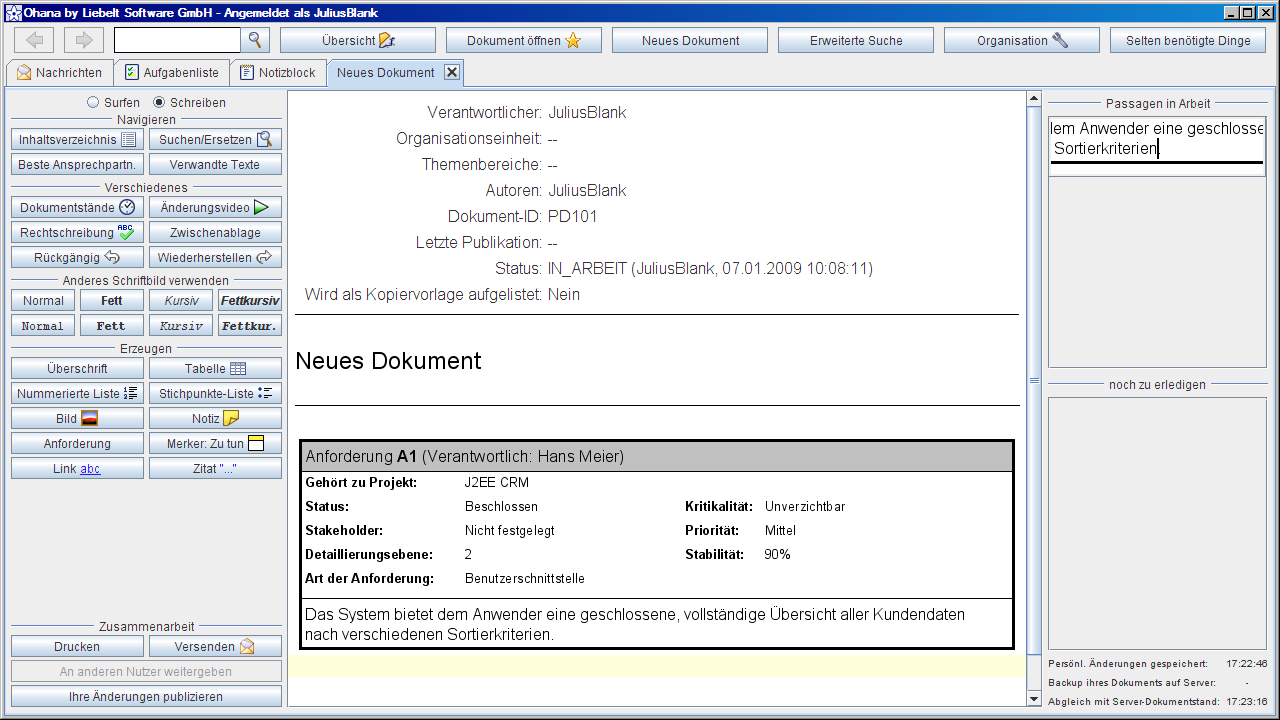Click Ihre Änderungen publizieren
Image resolution: width=1280 pixels, height=720 pixels.
point(146,696)
